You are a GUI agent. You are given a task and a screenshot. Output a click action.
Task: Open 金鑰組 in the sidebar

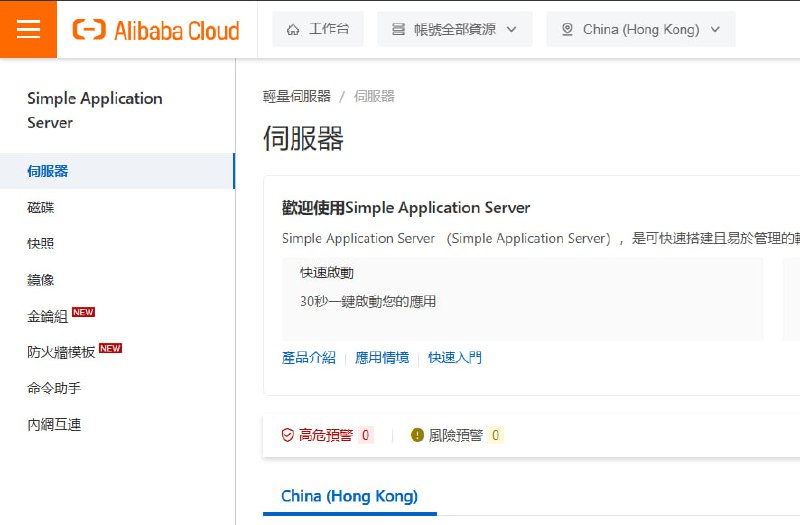(x=47, y=316)
